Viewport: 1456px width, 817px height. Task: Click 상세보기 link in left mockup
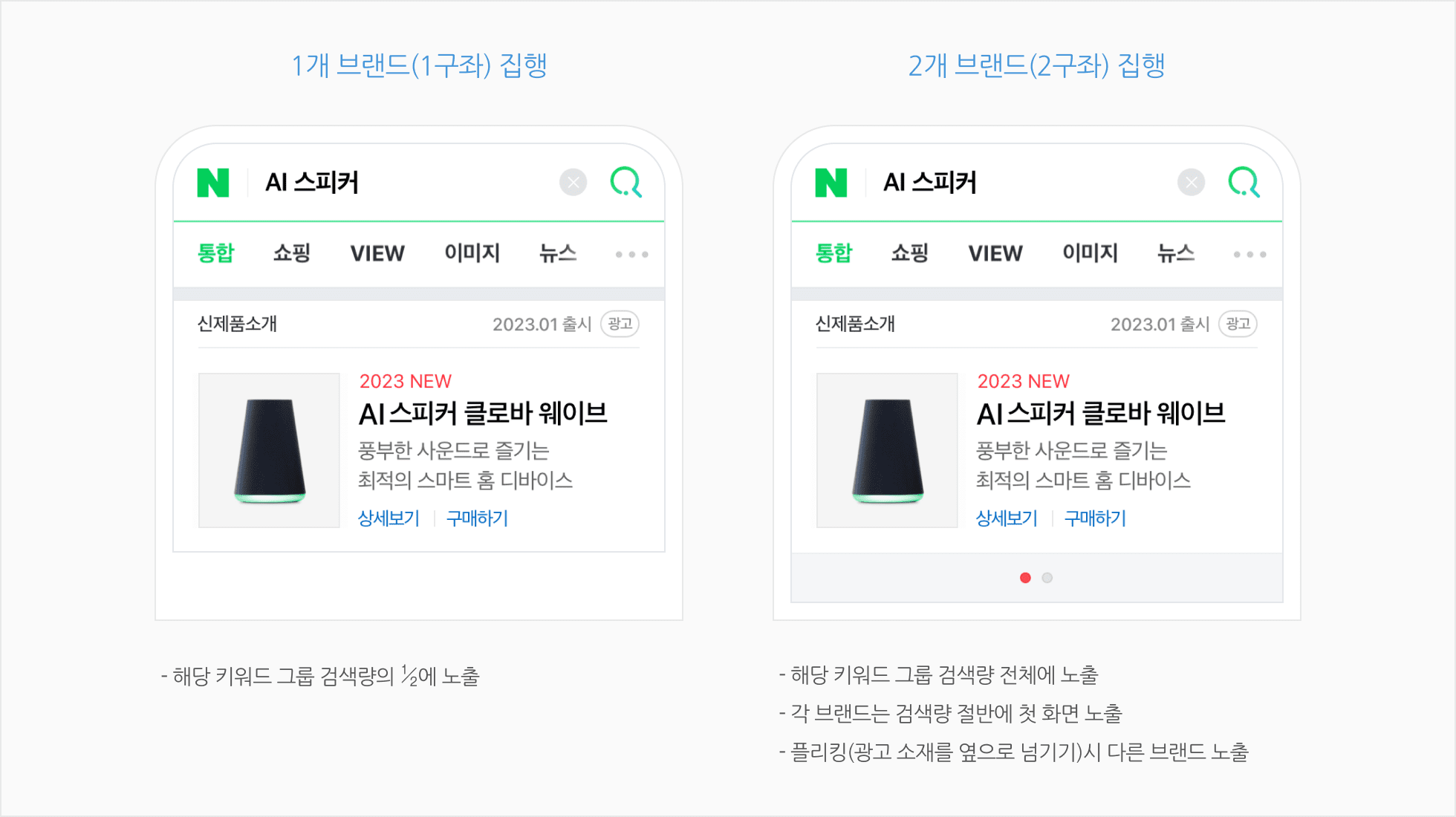pos(389,518)
